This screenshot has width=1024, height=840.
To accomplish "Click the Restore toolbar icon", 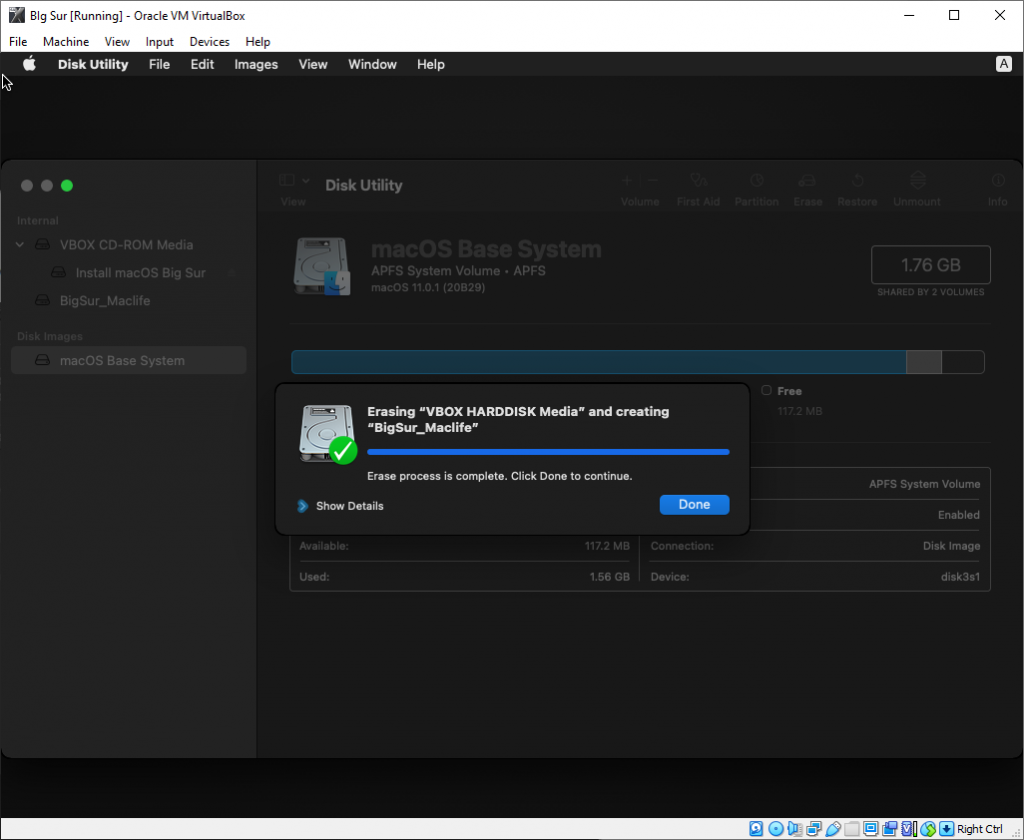I will [857, 181].
